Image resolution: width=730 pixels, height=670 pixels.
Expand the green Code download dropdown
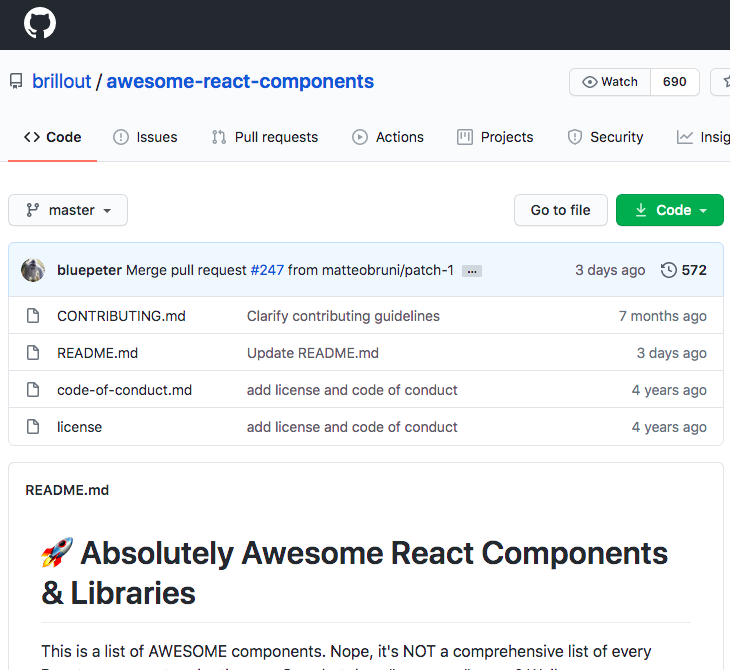click(669, 210)
